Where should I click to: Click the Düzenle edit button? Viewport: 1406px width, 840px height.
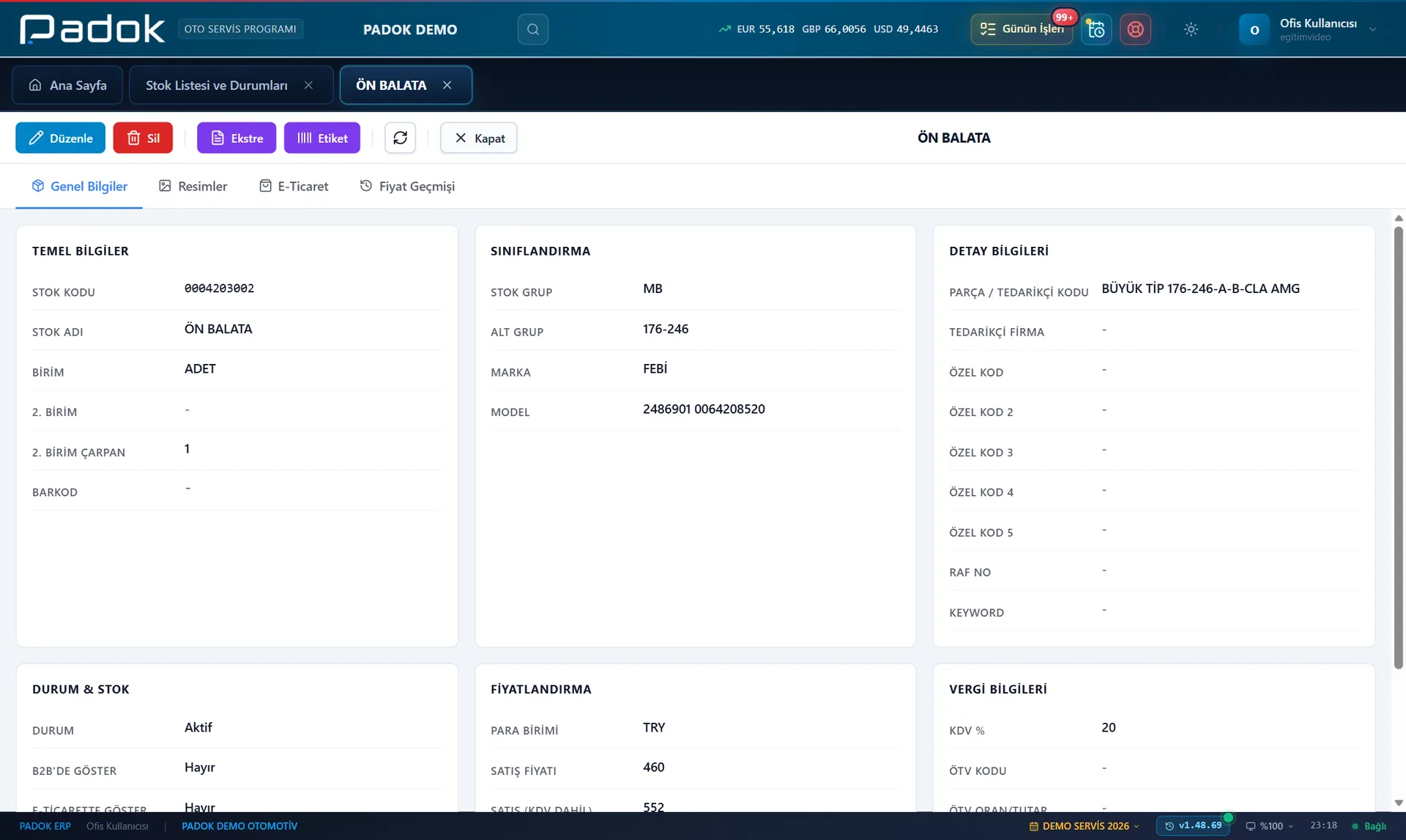[60, 138]
